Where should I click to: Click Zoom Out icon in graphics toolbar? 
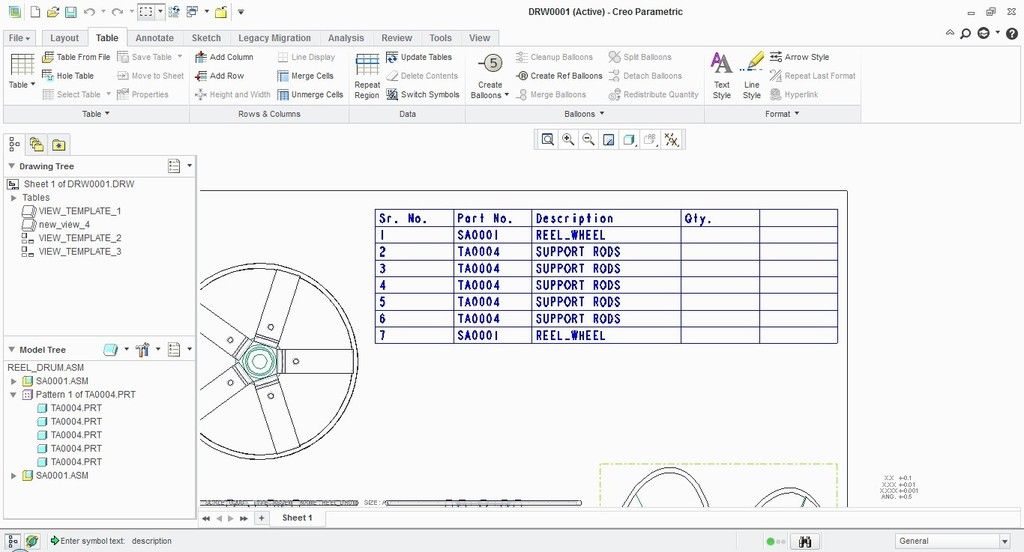[588, 139]
